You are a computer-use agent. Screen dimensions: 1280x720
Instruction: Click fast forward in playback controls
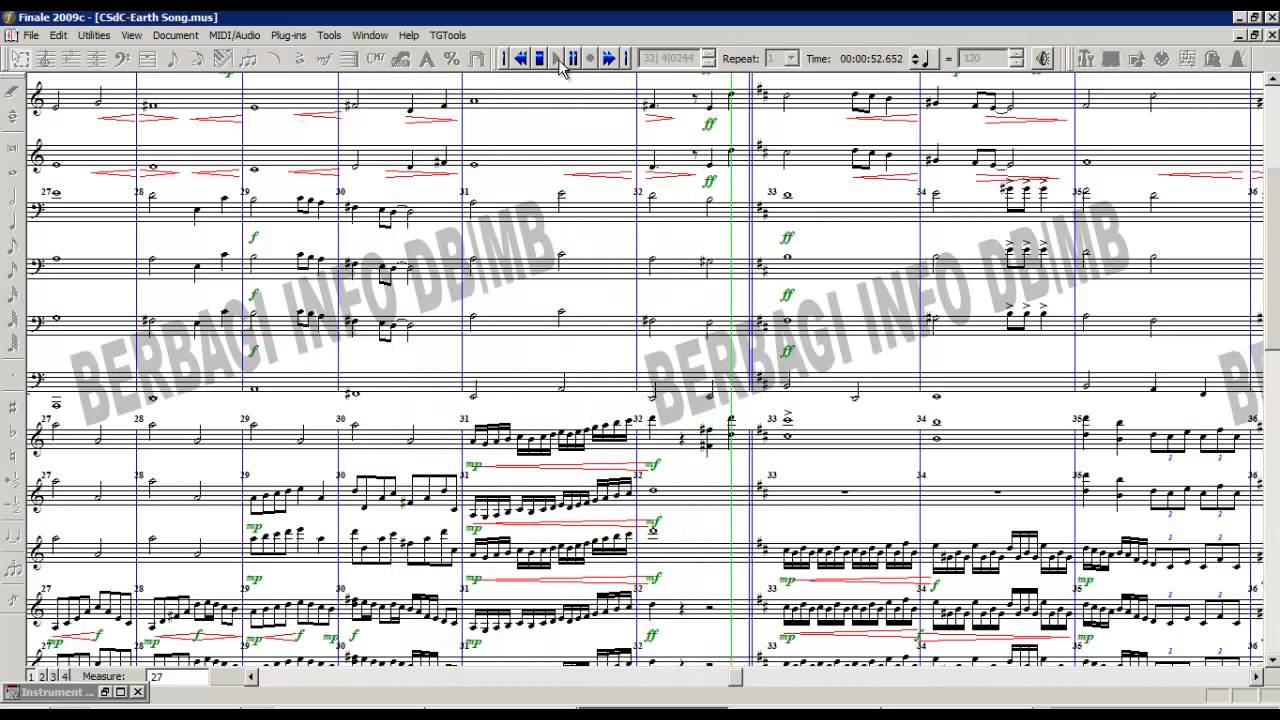[608, 59]
